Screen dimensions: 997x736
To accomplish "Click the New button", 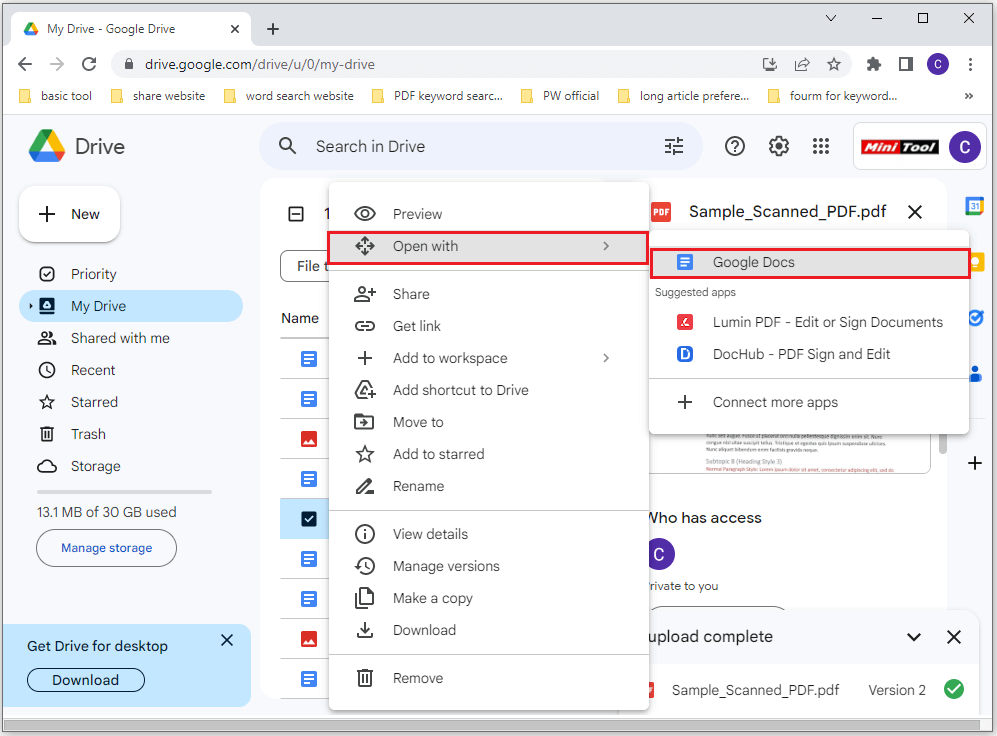I will (x=69, y=214).
